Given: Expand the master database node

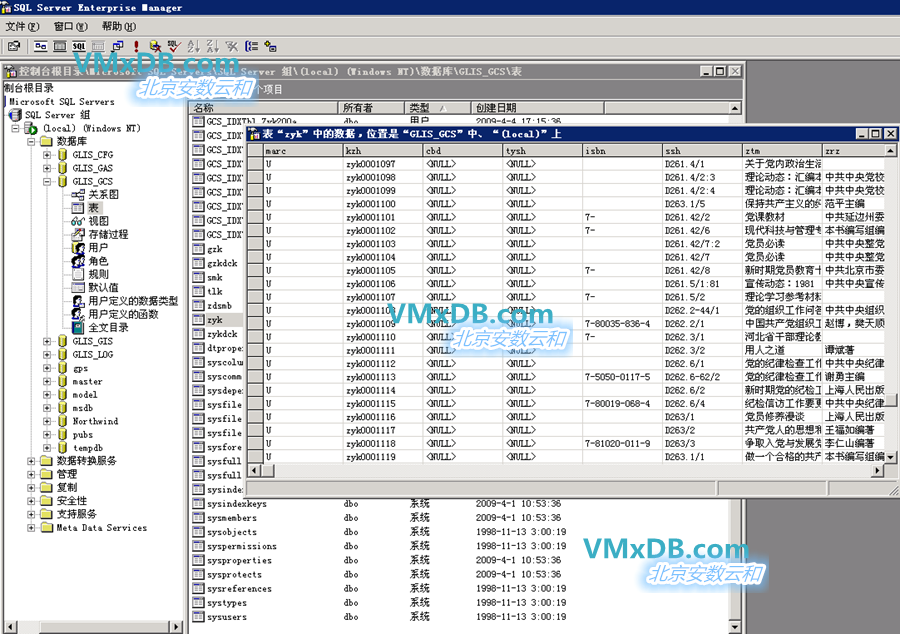Looking at the screenshot, I should (x=47, y=381).
